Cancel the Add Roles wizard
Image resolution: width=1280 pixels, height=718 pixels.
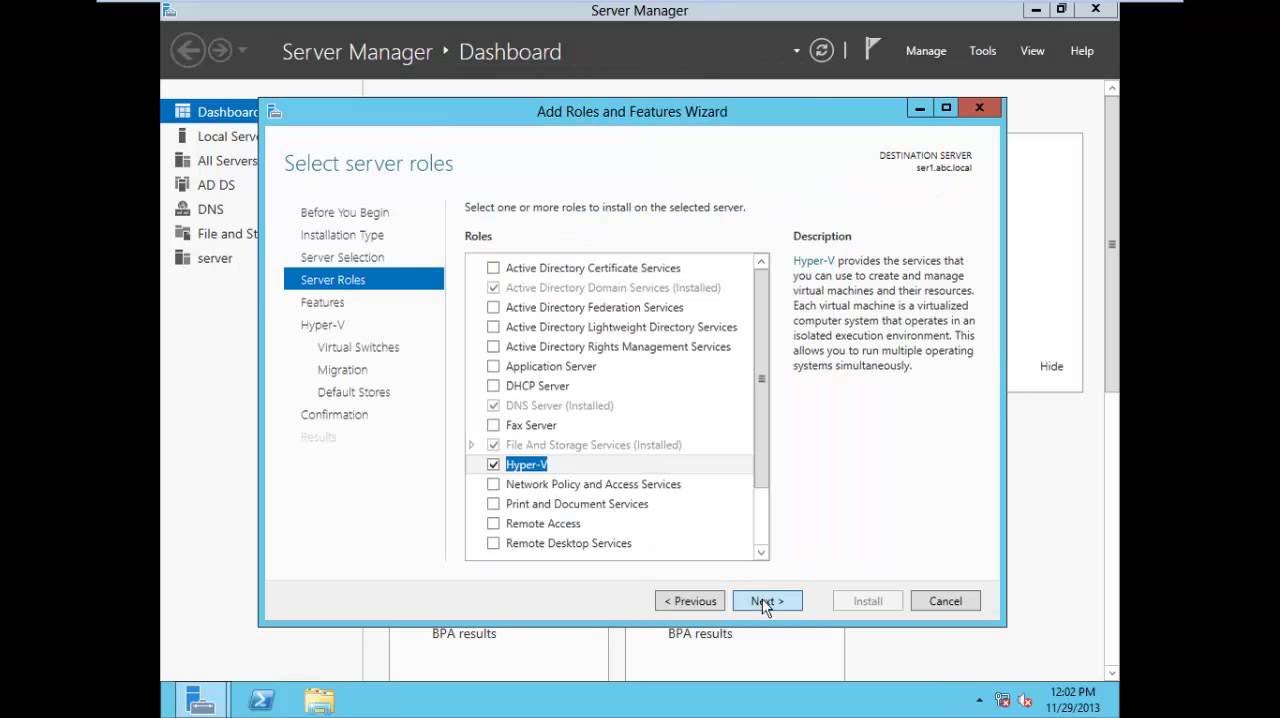pos(945,601)
